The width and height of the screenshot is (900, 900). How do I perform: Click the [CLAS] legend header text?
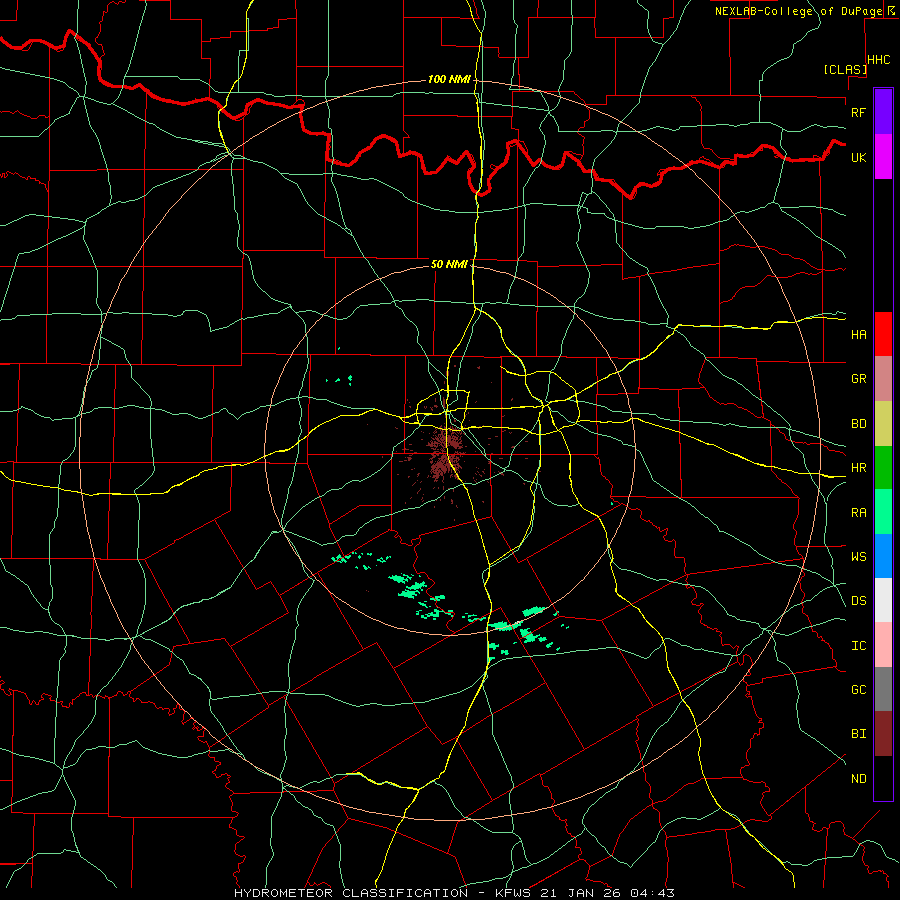click(x=845, y=69)
